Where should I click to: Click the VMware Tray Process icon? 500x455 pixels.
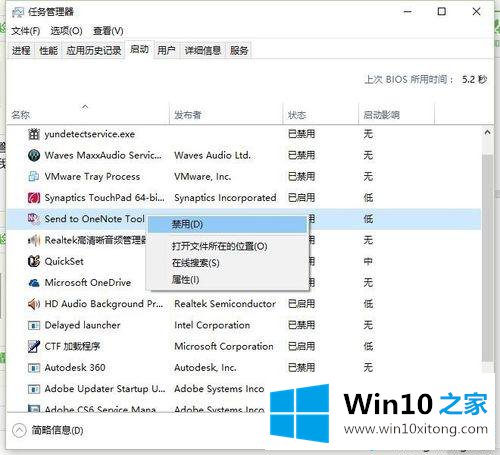pos(34,176)
